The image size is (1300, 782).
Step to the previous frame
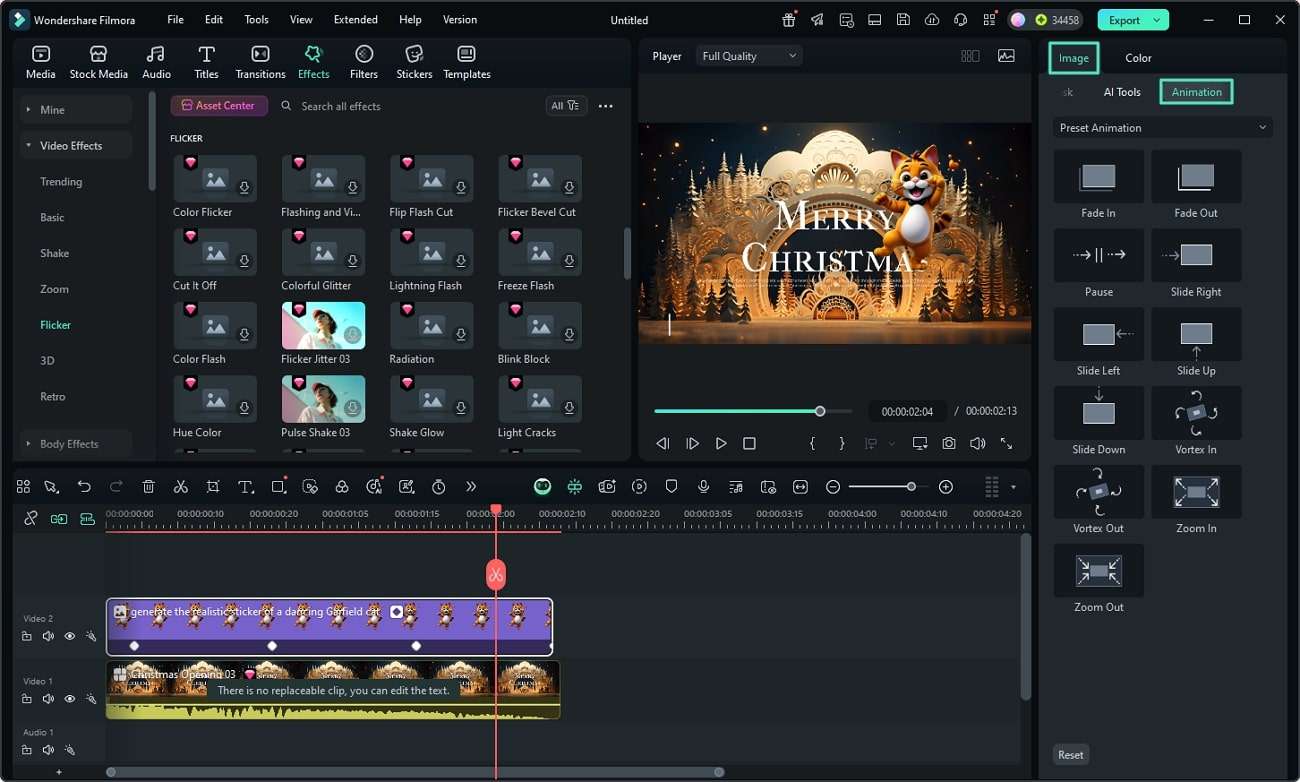(x=662, y=443)
